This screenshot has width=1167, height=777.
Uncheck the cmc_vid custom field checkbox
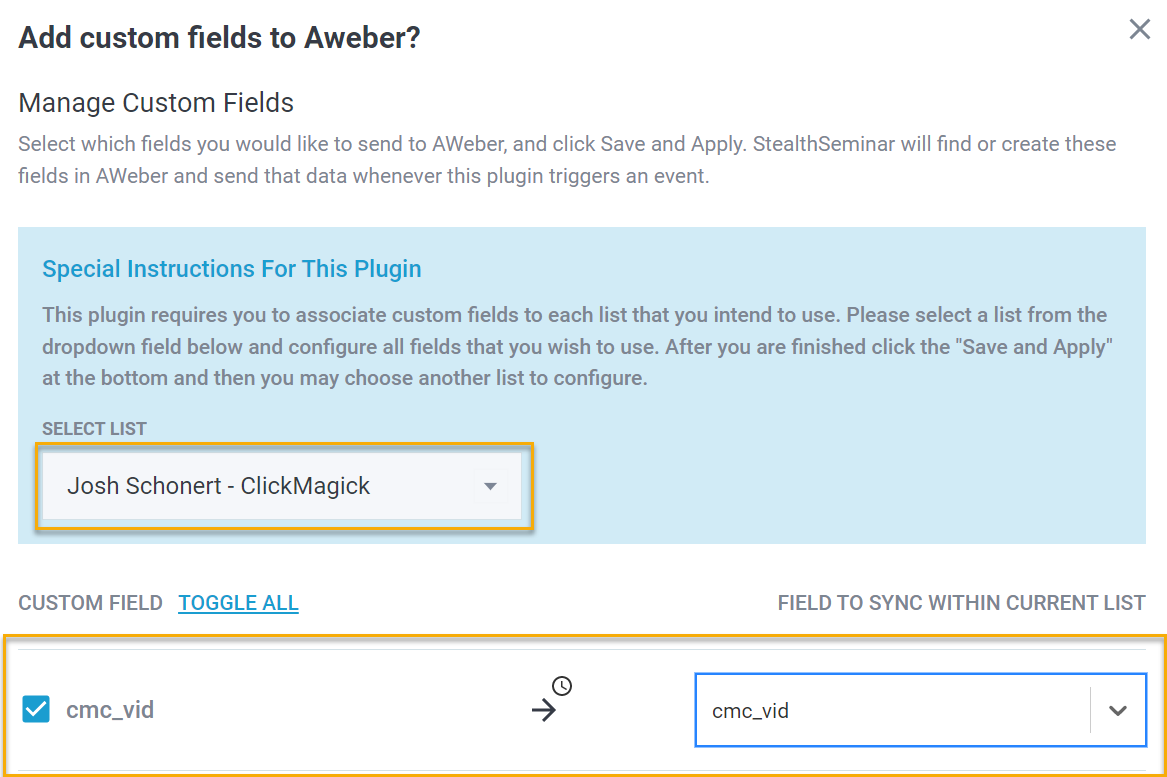coord(36,710)
